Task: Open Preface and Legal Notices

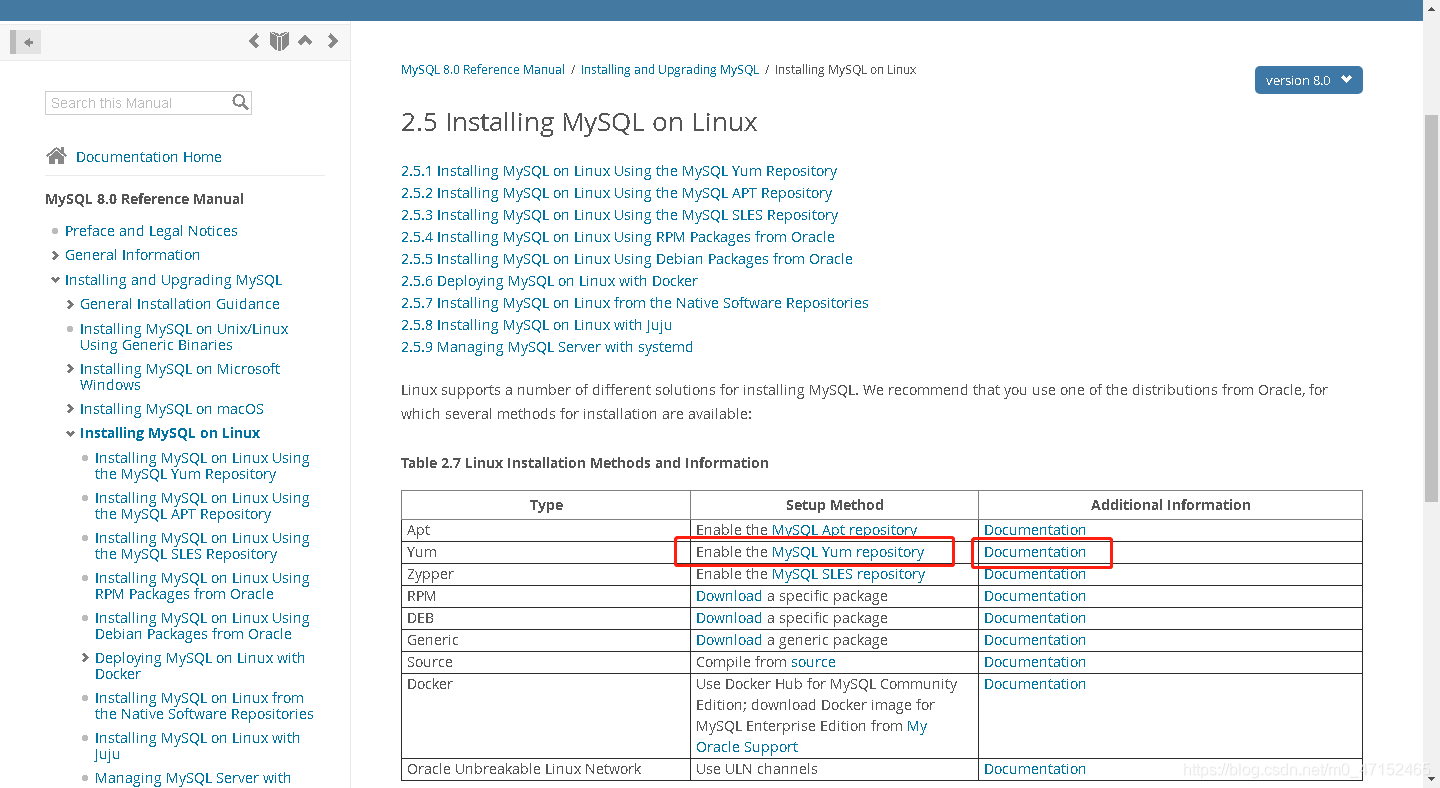Action: [x=151, y=231]
